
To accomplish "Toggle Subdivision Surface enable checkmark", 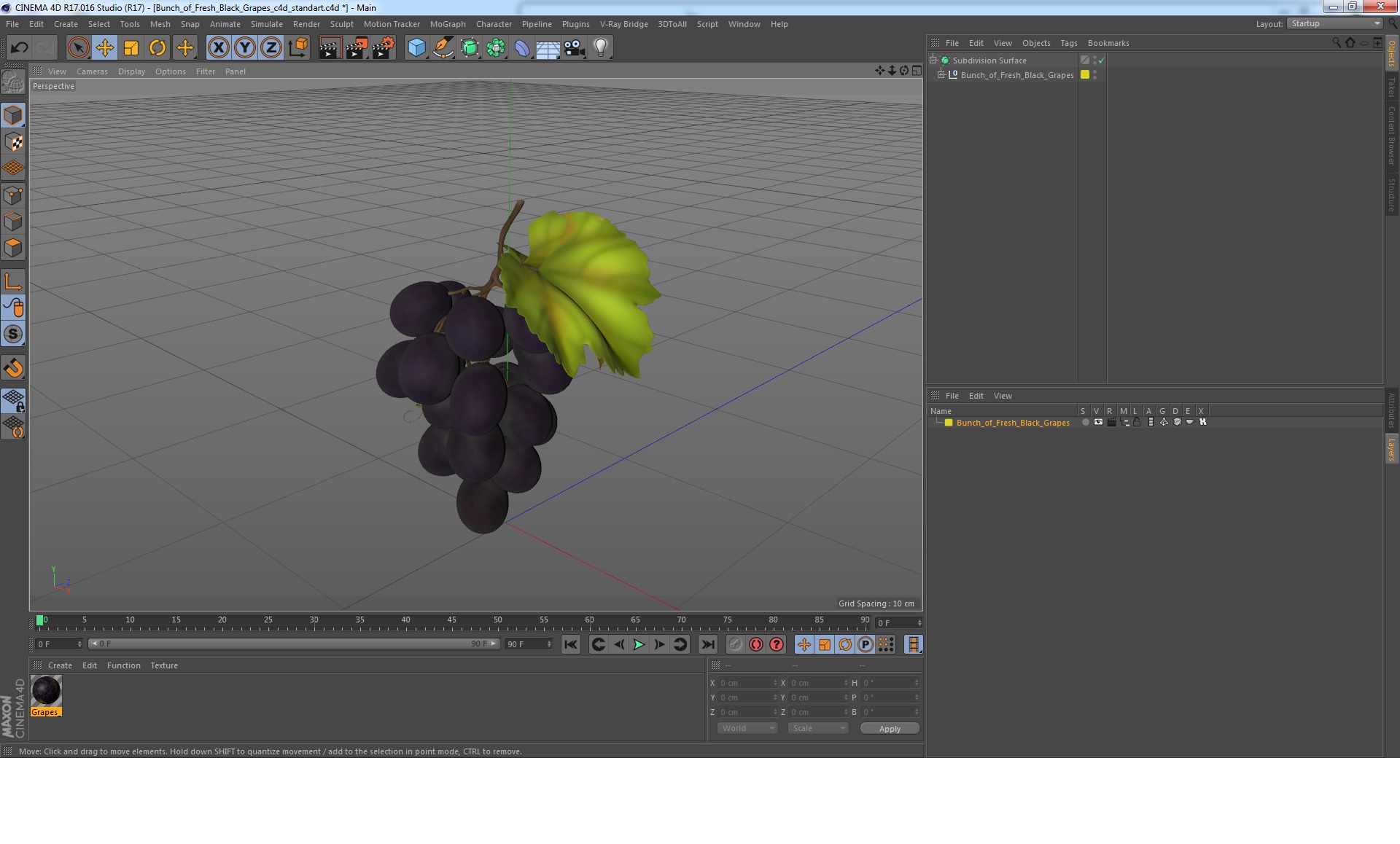I will pos(1101,60).
